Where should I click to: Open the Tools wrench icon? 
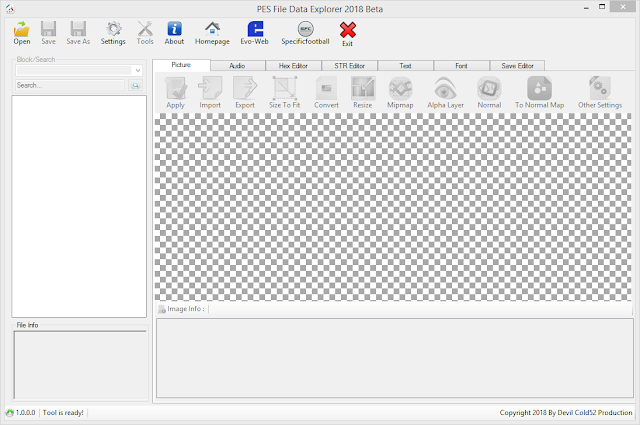[145, 29]
